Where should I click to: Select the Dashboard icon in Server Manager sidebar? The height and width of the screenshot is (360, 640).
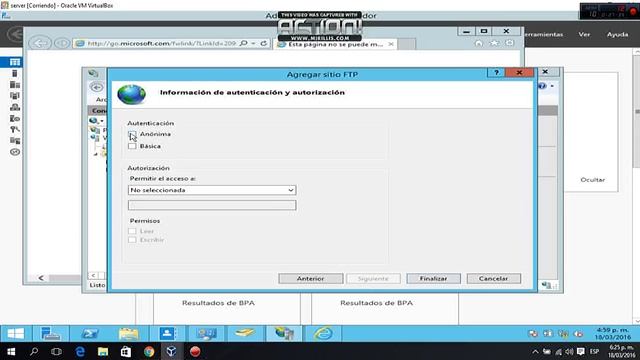[15, 62]
